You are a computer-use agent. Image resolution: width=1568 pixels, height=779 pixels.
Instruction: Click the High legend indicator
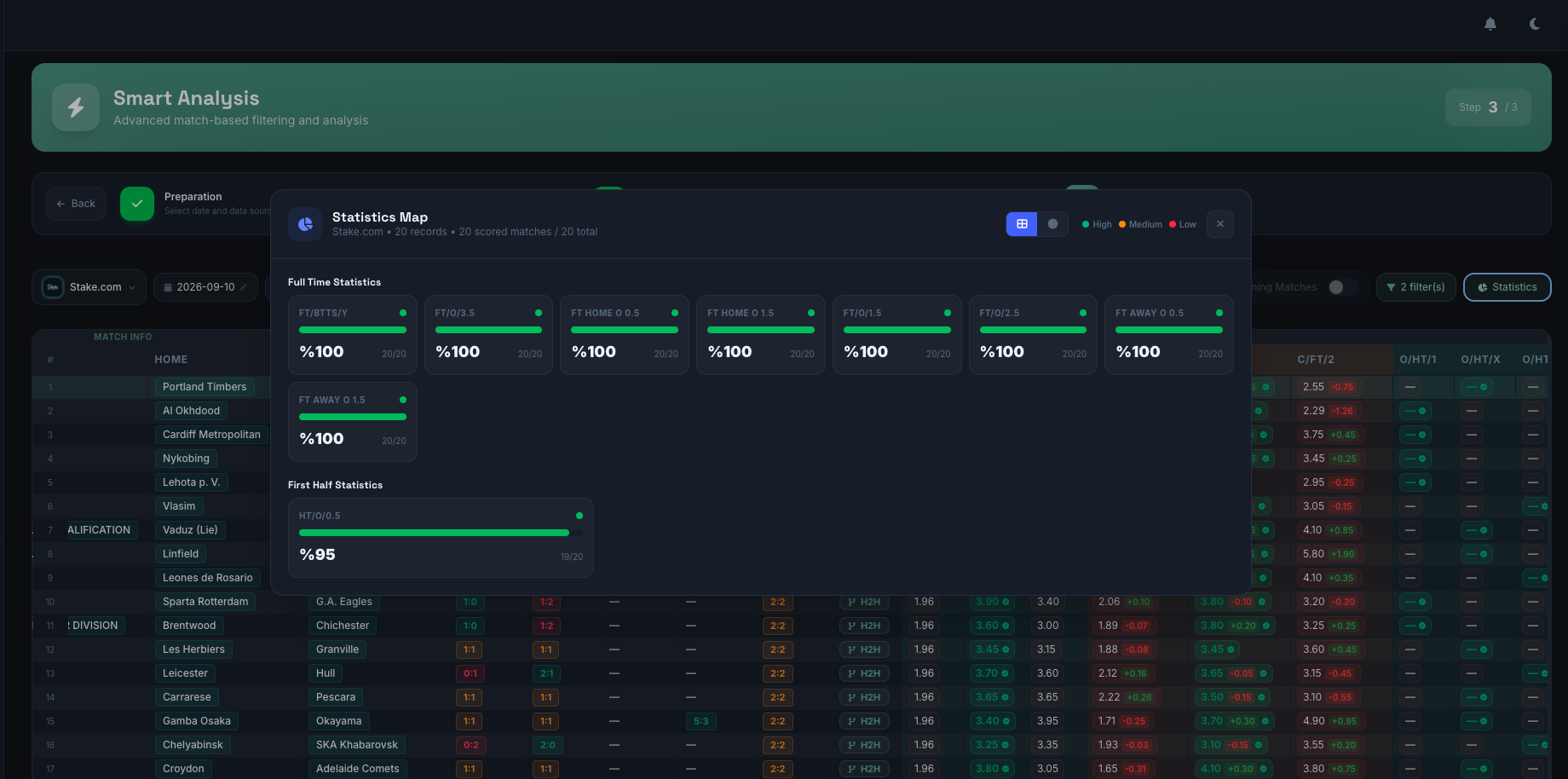click(x=1097, y=224)
